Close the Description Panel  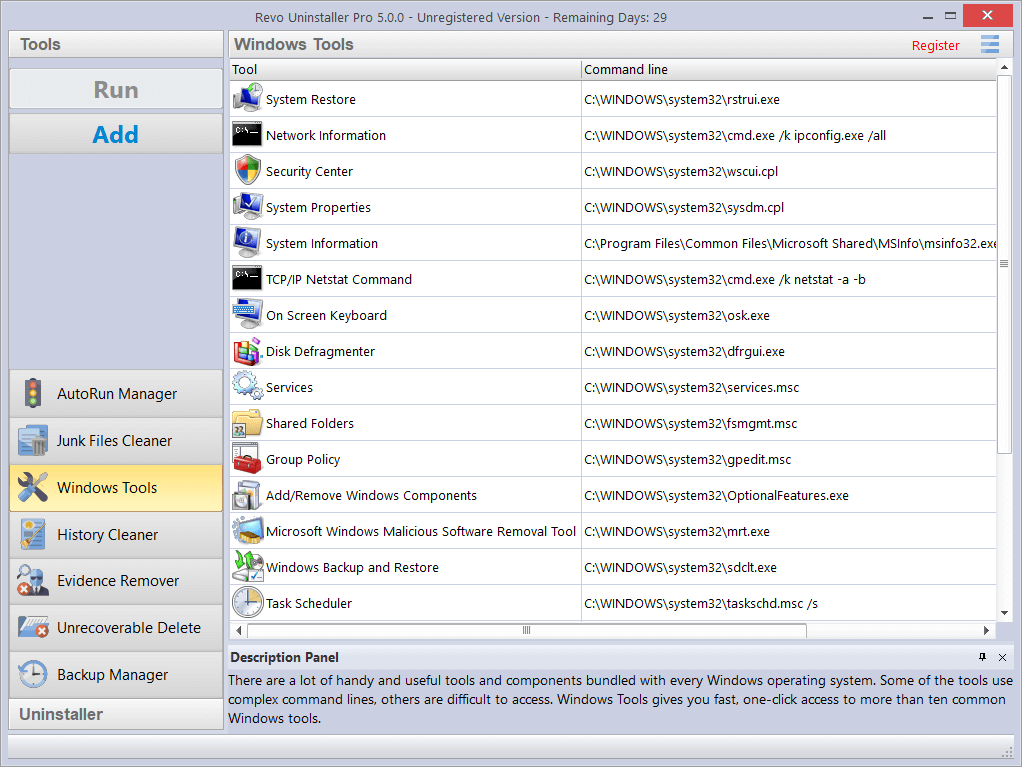(x=1002, y=657)
